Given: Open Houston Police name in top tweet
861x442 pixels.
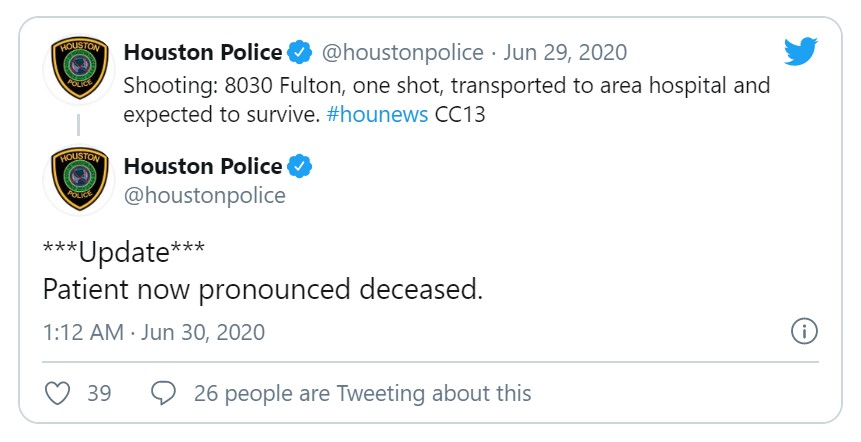Looking at the screenshot, I should coord(203,52).
